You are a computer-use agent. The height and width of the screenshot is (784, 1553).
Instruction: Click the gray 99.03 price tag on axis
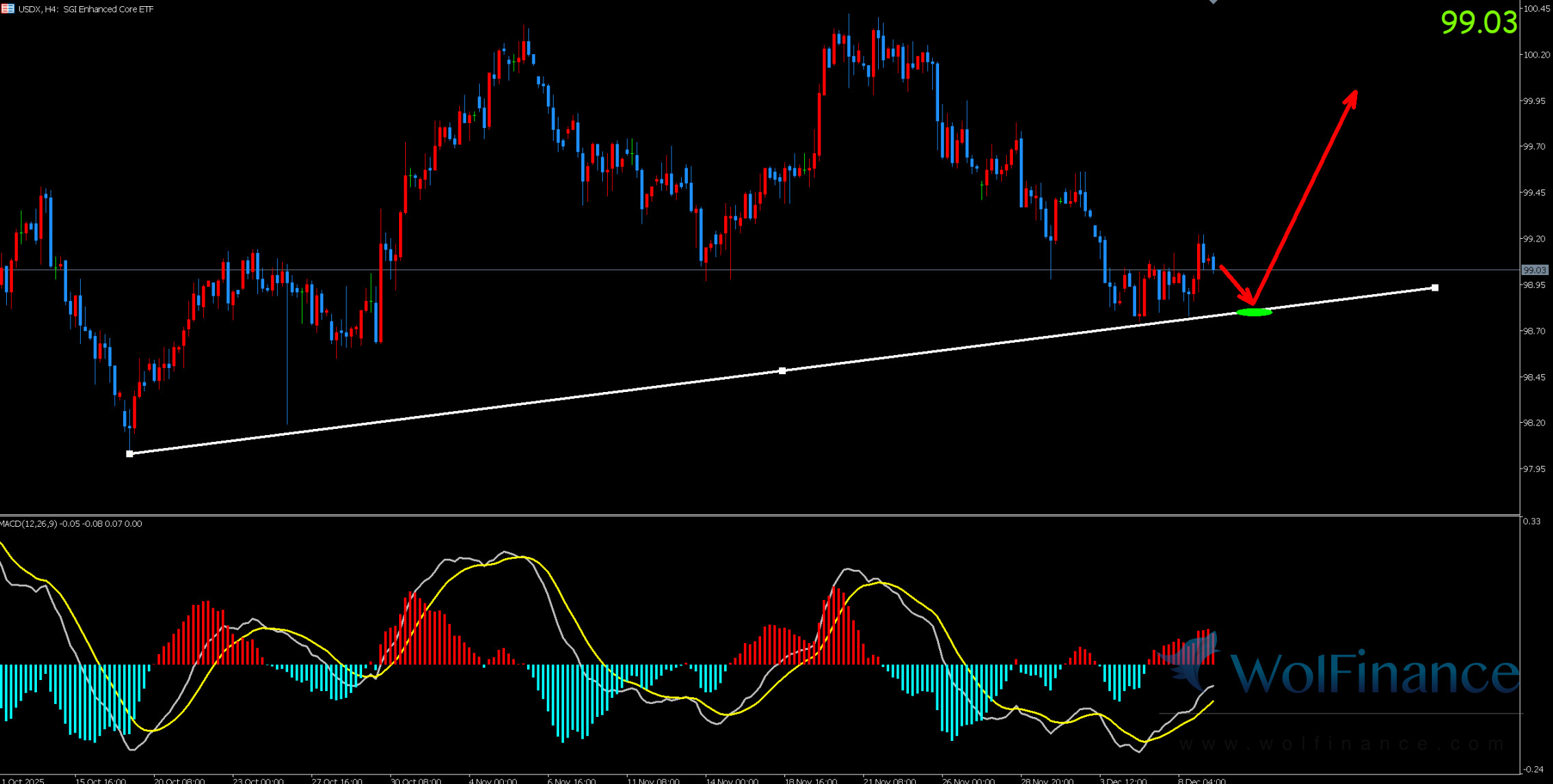tap(1534, 270)
